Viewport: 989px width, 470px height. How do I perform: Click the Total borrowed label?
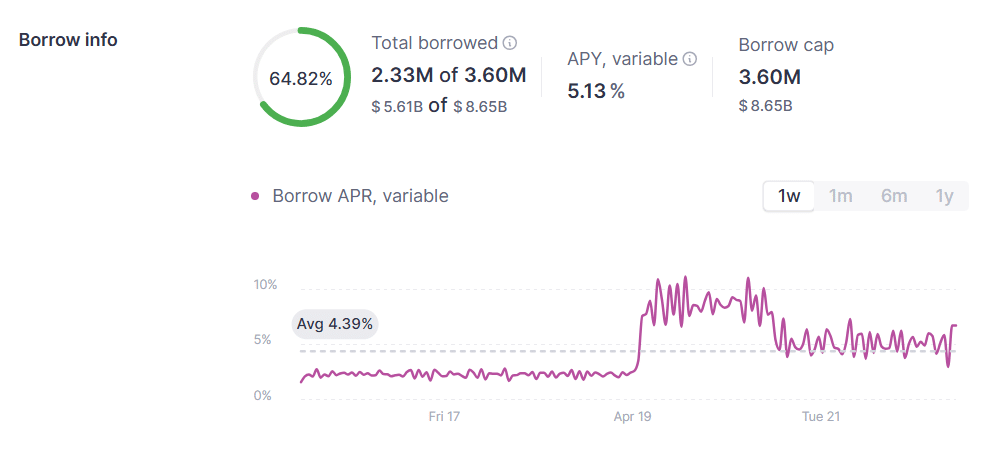pyautogui.click(x=434, y=43)
